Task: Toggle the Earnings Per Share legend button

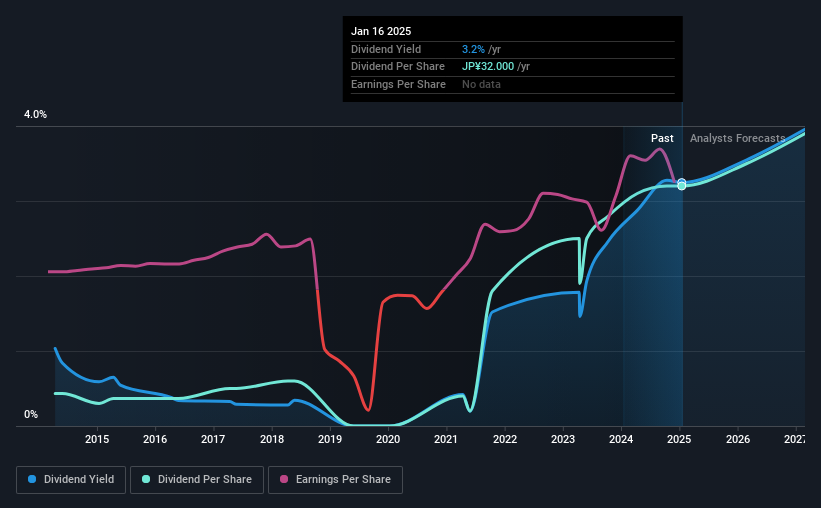Action: coord(335,480)
